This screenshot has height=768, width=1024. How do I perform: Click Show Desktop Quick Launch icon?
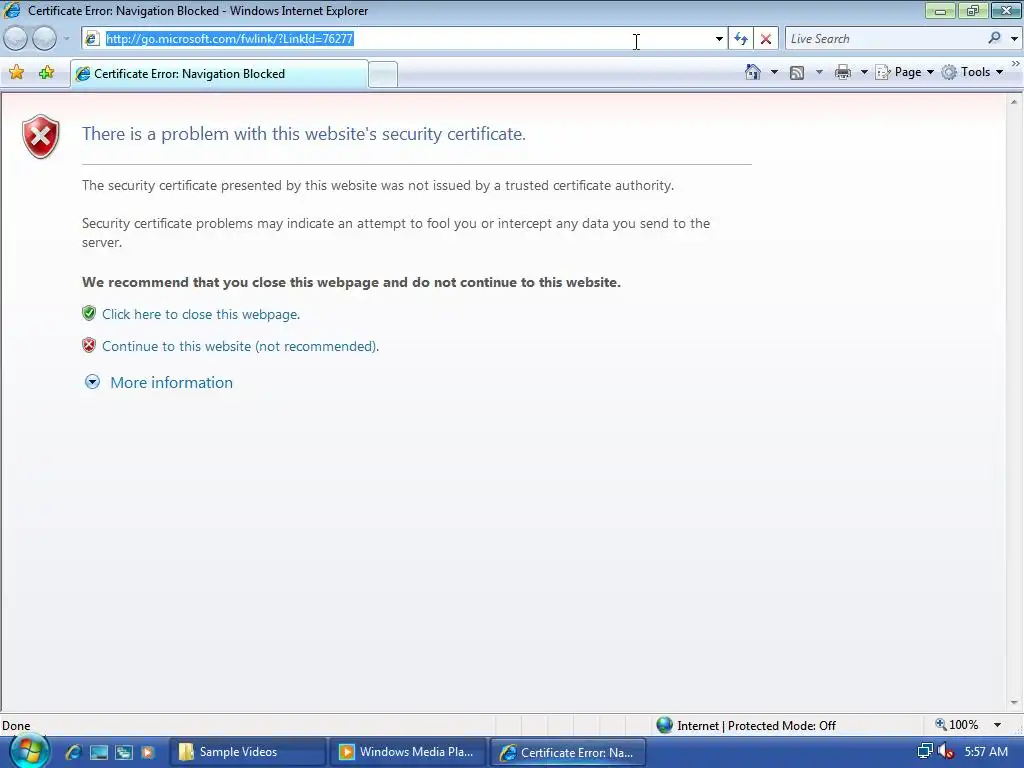coord(99,752)
